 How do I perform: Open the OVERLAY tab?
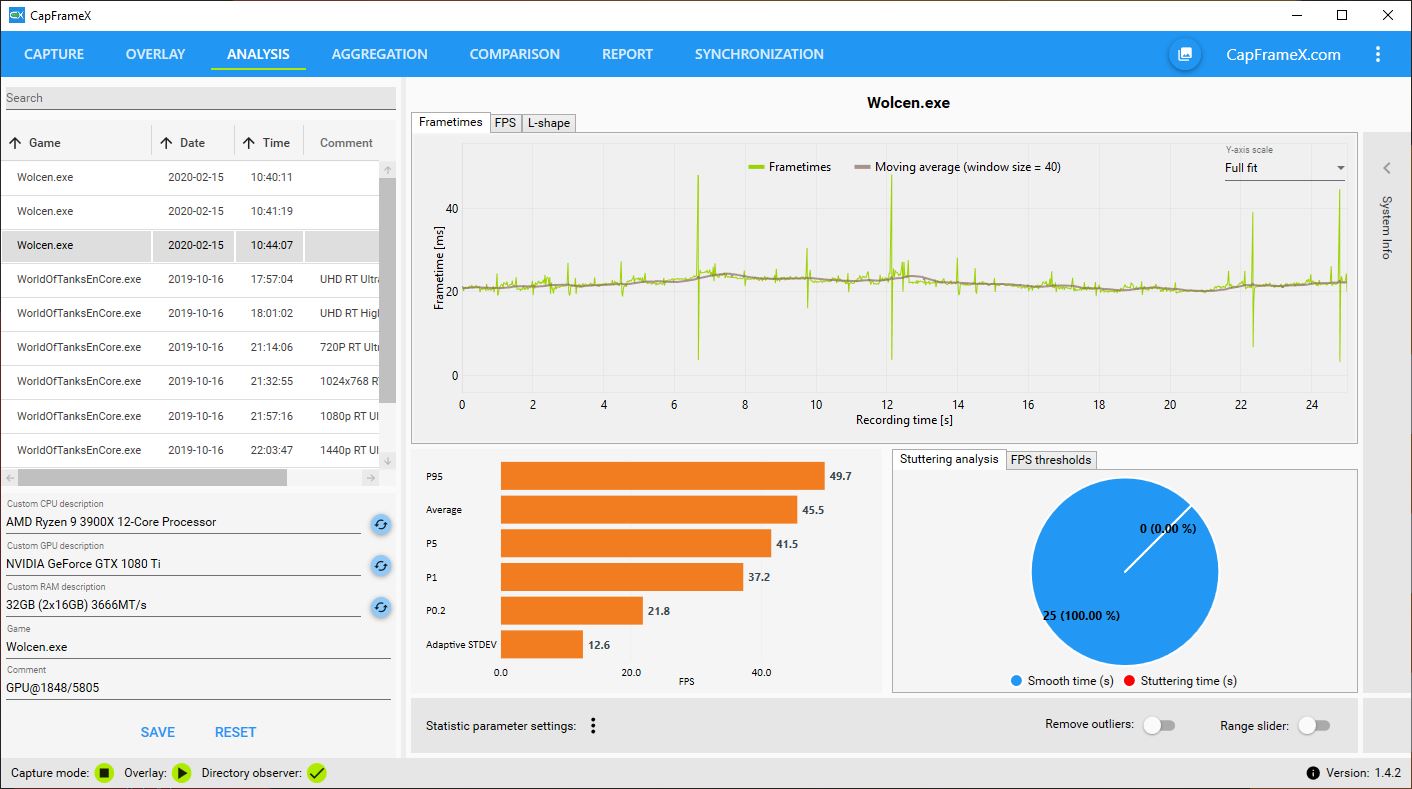click(x=155, y=54)
